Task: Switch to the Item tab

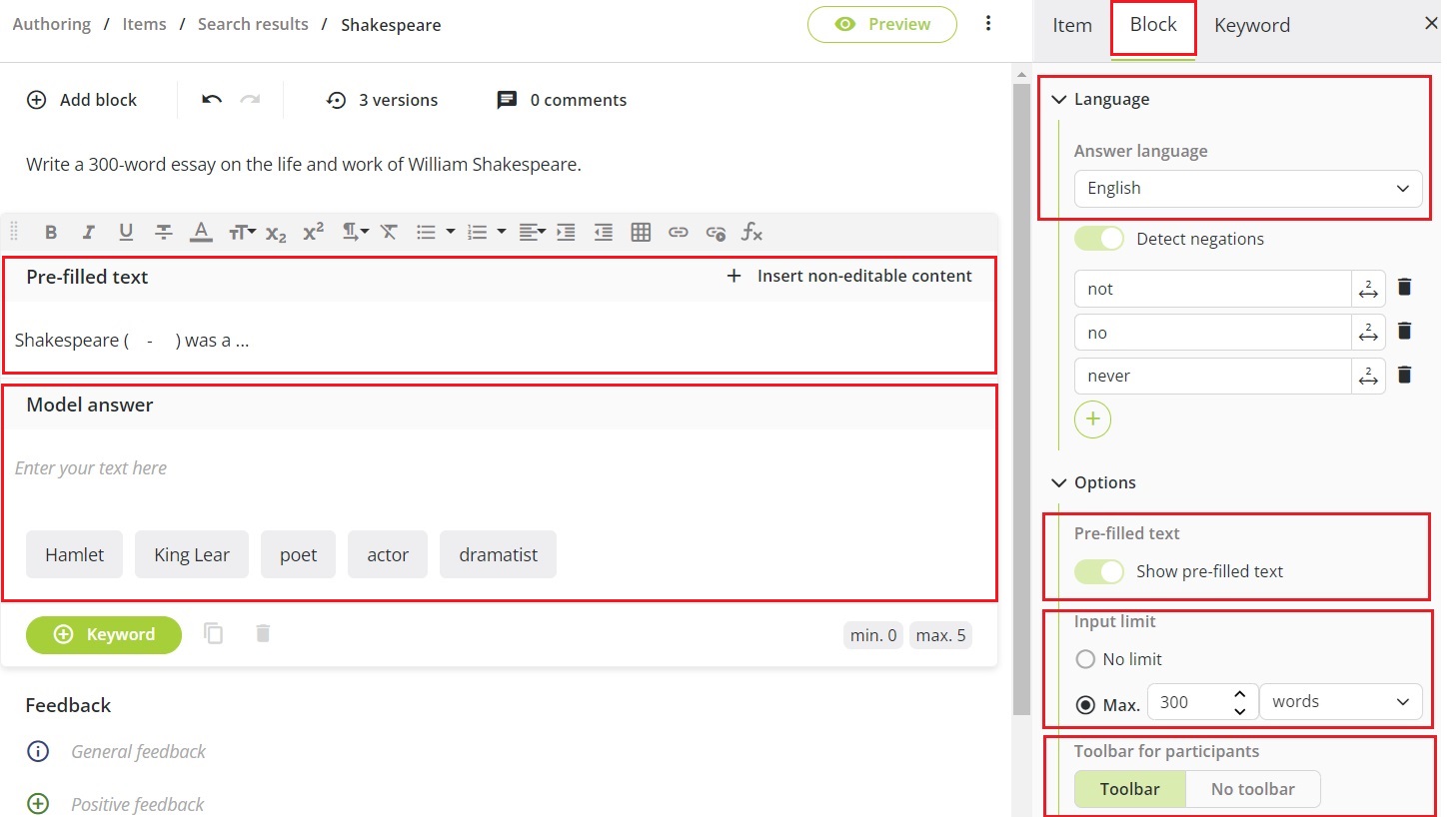Action: [x=1072, y=25]
